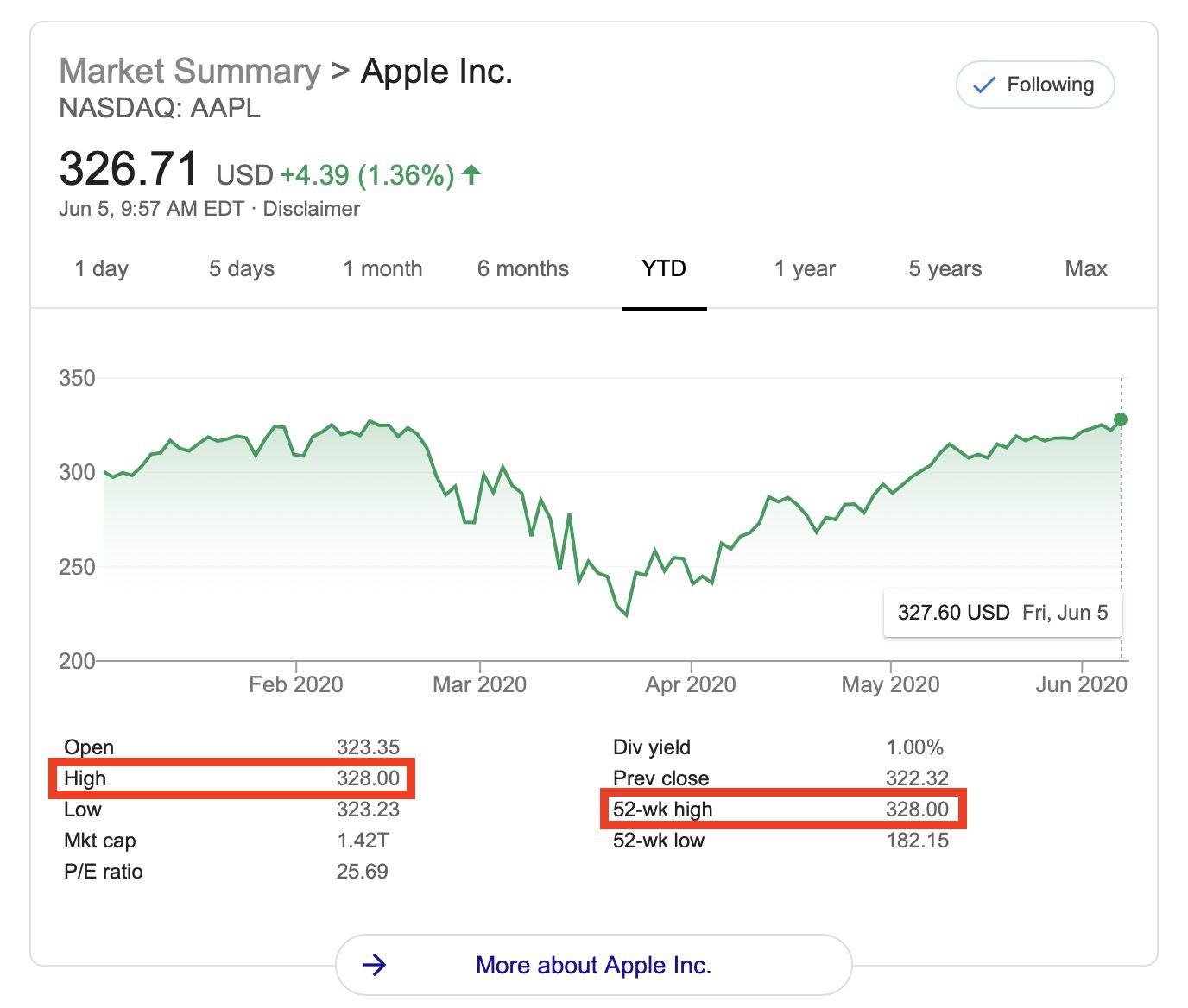Toggle off Following for Apple Inc.
Viewport: 1188px width, 1008px height.
coord(1034,85)
